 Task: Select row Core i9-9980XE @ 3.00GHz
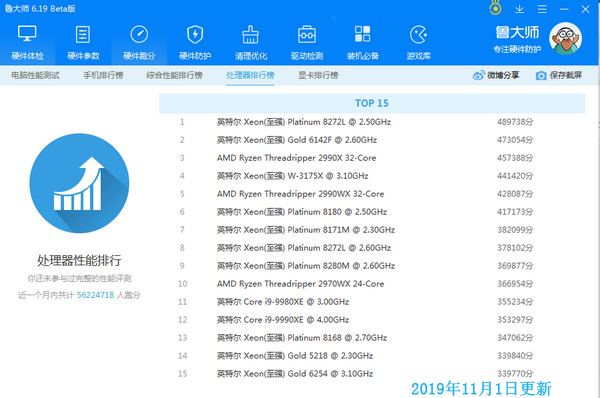point(372,302)
